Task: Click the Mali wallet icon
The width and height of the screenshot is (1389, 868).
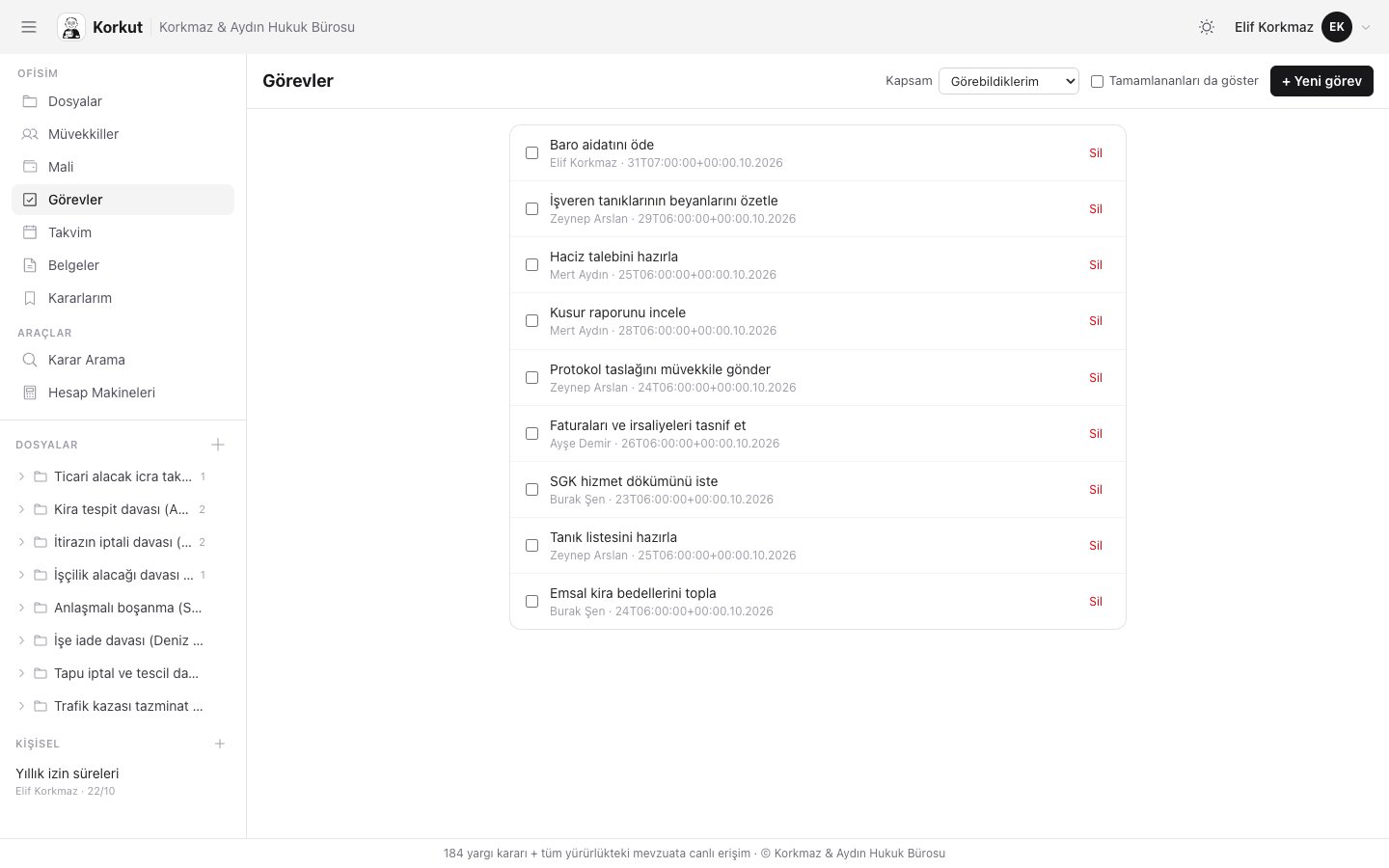Action: coord(30,167)
